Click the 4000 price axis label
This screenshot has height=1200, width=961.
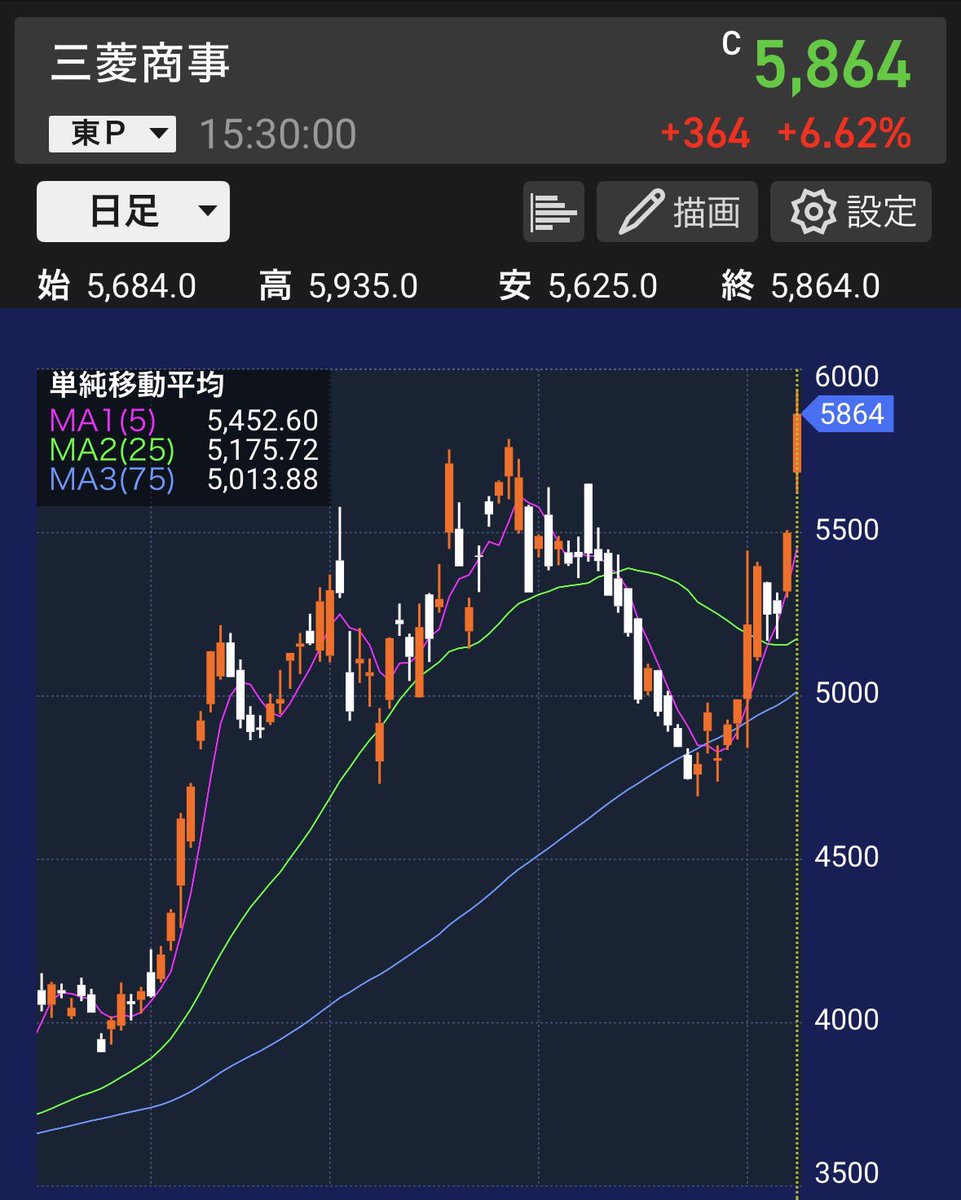847,1020
